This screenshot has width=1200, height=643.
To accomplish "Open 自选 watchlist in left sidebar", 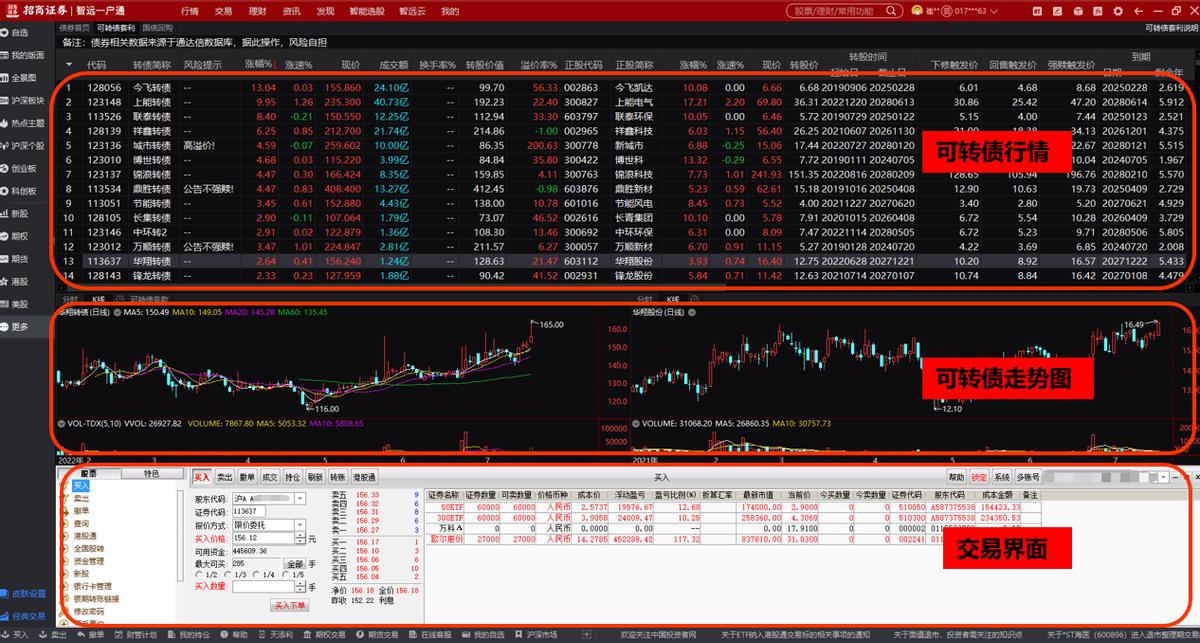I will [21, 32].
